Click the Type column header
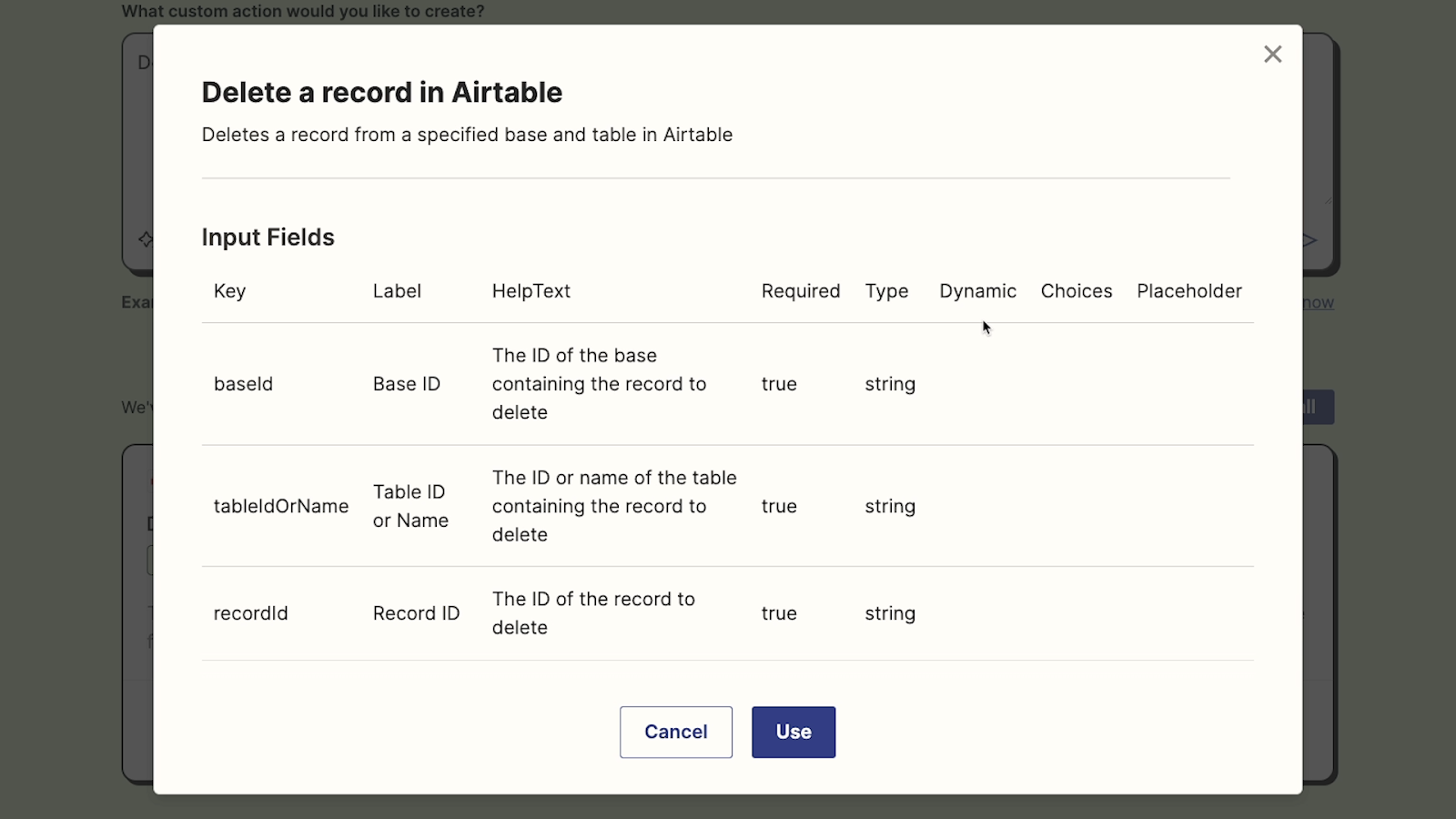 886,291
